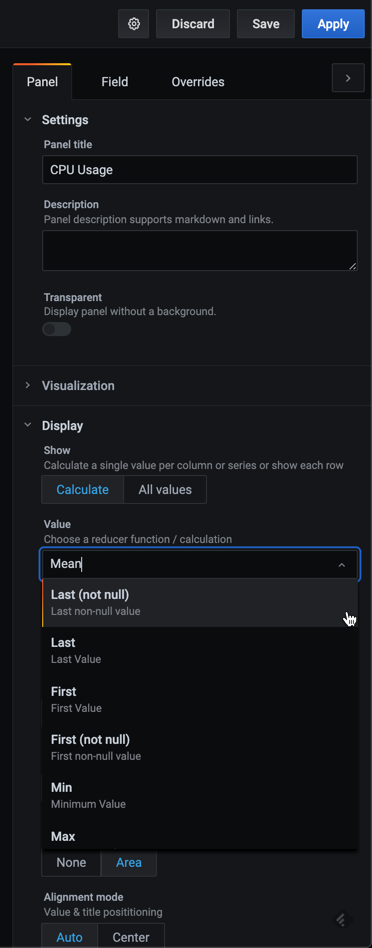The width and height of the screenshot is (372, 948).
Task: Close the Value dropdown with arrow
Action: tap(342, 565)
